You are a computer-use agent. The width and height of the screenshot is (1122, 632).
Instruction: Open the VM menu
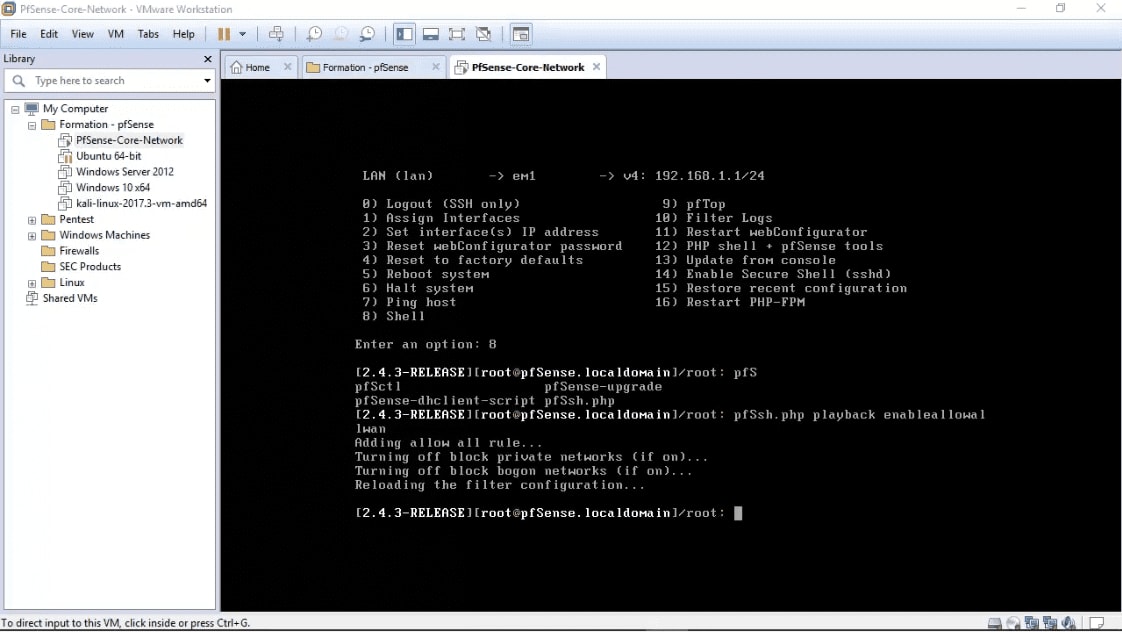pyautogui.click(x=115, y=34)
